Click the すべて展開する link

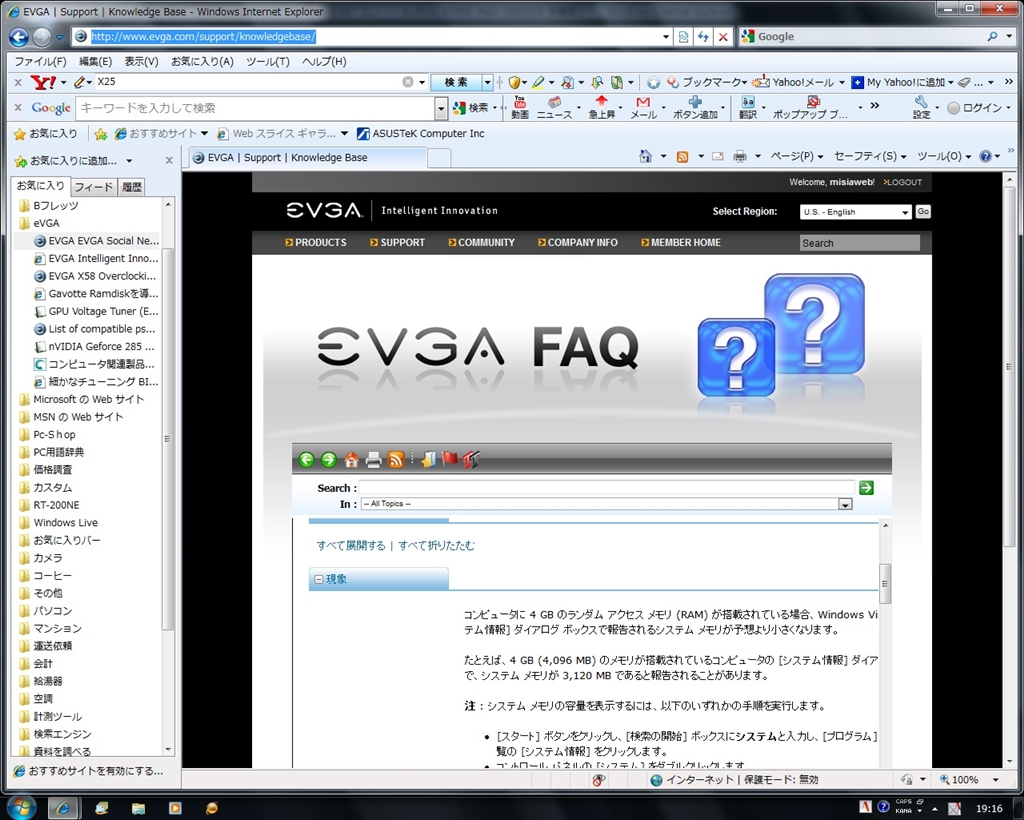tap(351, 546)
